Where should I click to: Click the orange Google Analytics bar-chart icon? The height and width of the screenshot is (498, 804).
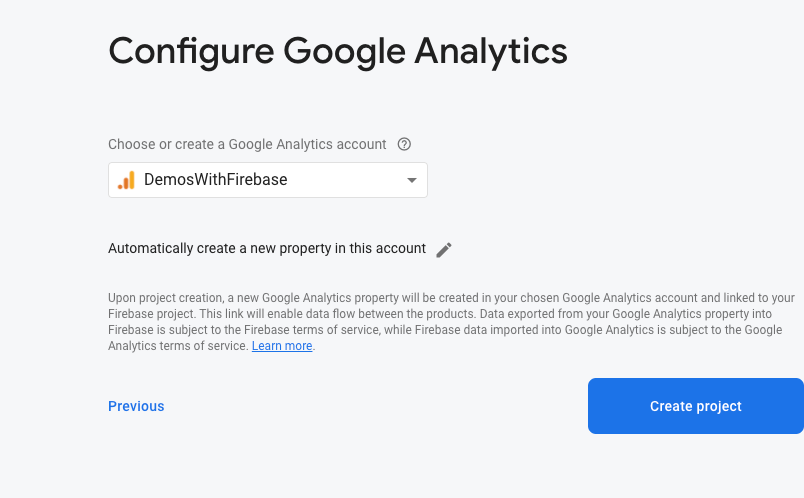point(126,180)
